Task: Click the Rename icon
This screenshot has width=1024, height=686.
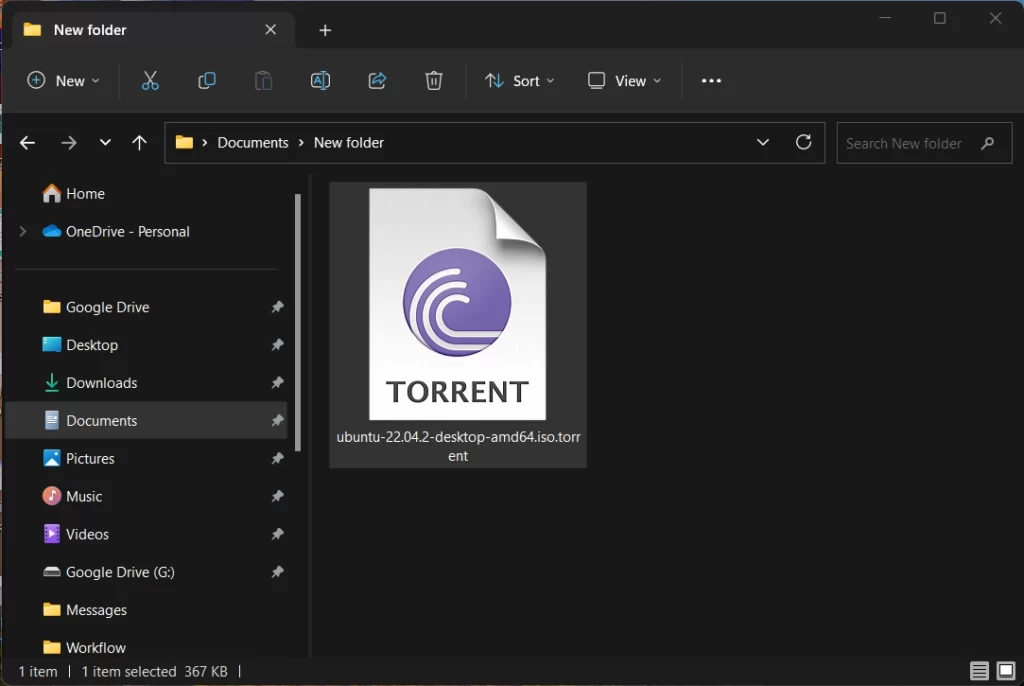Action: click(x=320, y=80)
